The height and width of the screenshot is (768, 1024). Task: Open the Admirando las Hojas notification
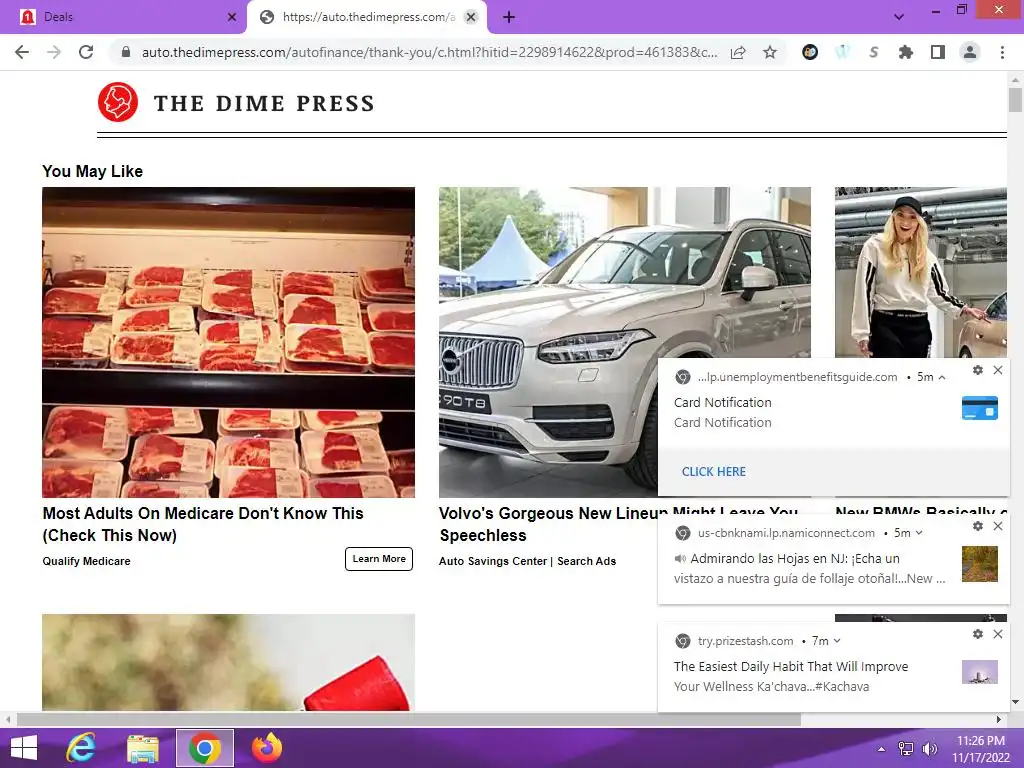point(810,568)
